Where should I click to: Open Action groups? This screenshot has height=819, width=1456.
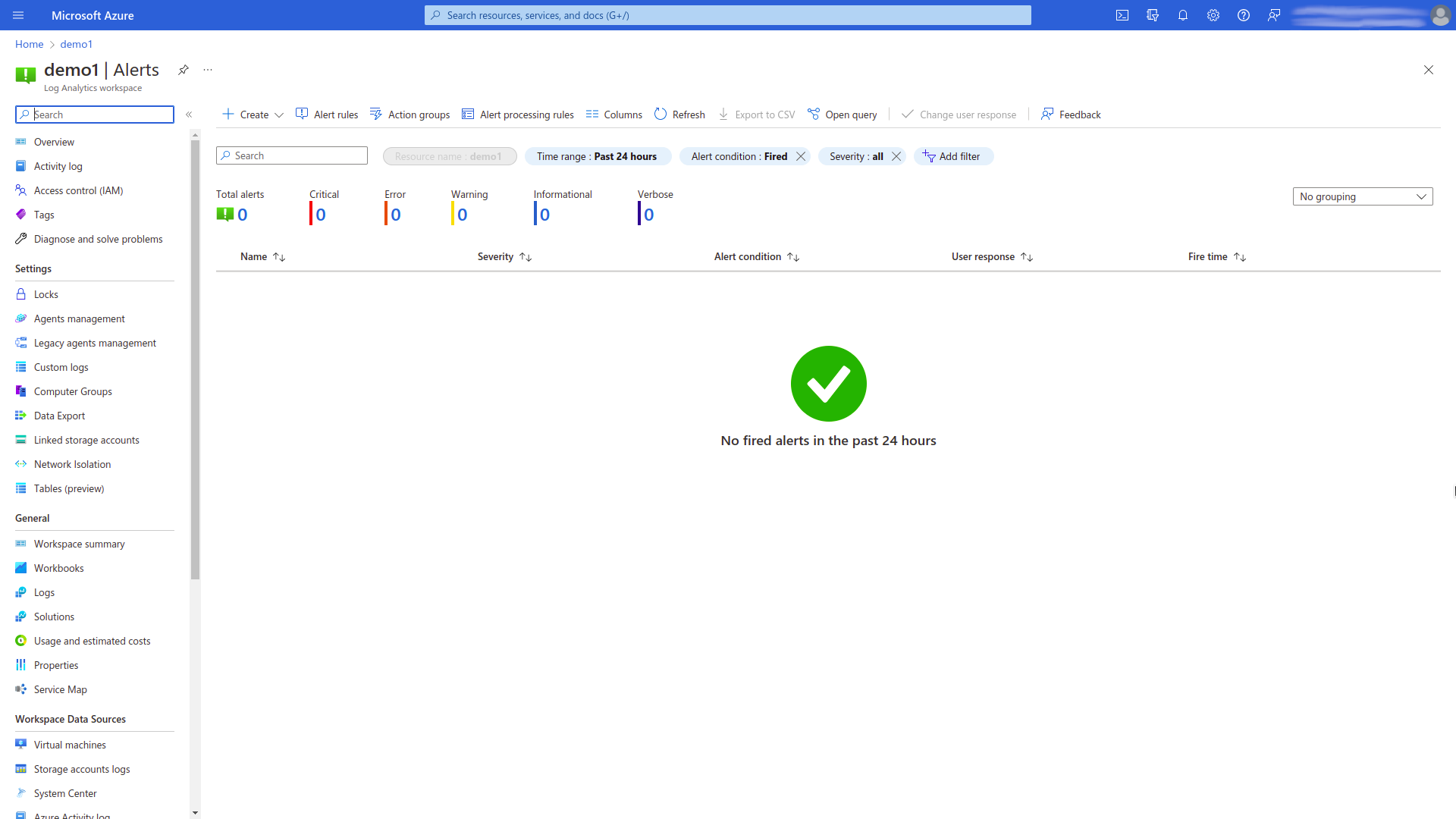(409, 115)
